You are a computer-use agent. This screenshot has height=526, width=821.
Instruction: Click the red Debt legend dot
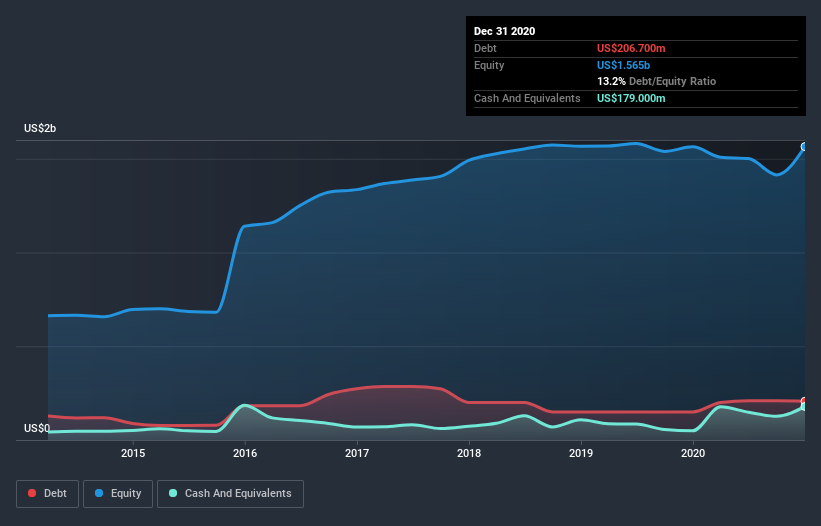32,493
